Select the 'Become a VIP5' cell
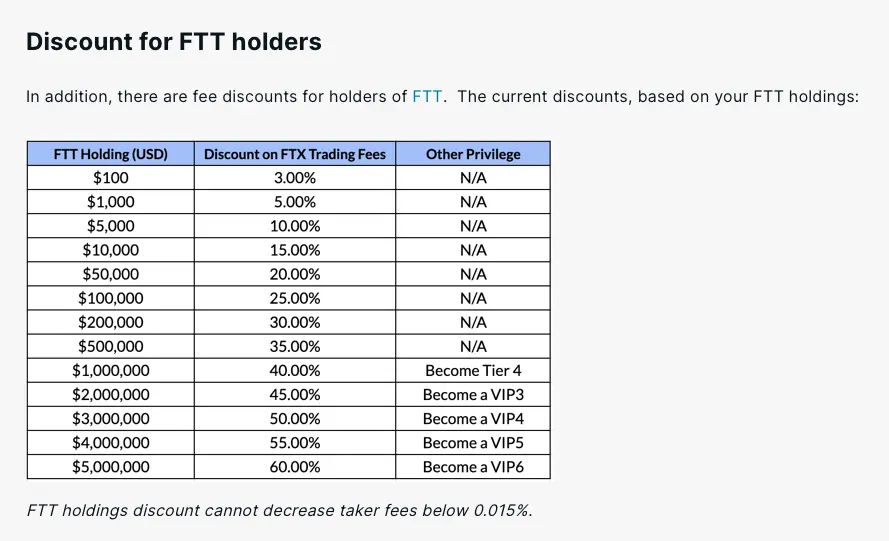The height and width of the screenshot is (541, 889). click(x=473, y=443)
